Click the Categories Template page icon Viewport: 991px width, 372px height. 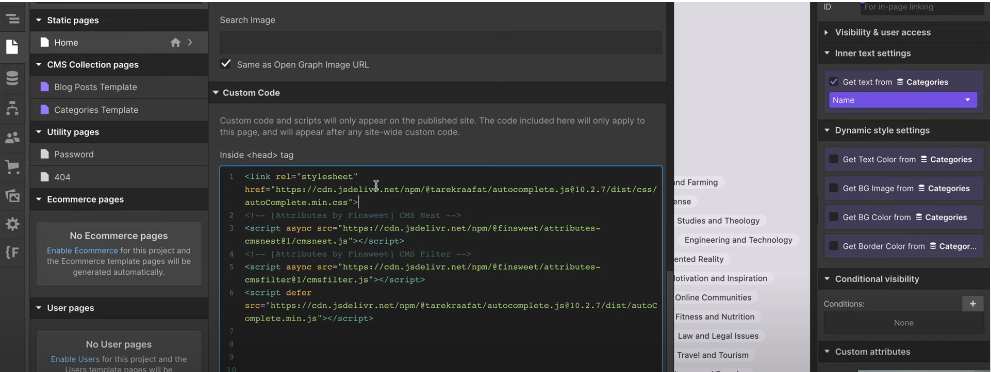44,110
